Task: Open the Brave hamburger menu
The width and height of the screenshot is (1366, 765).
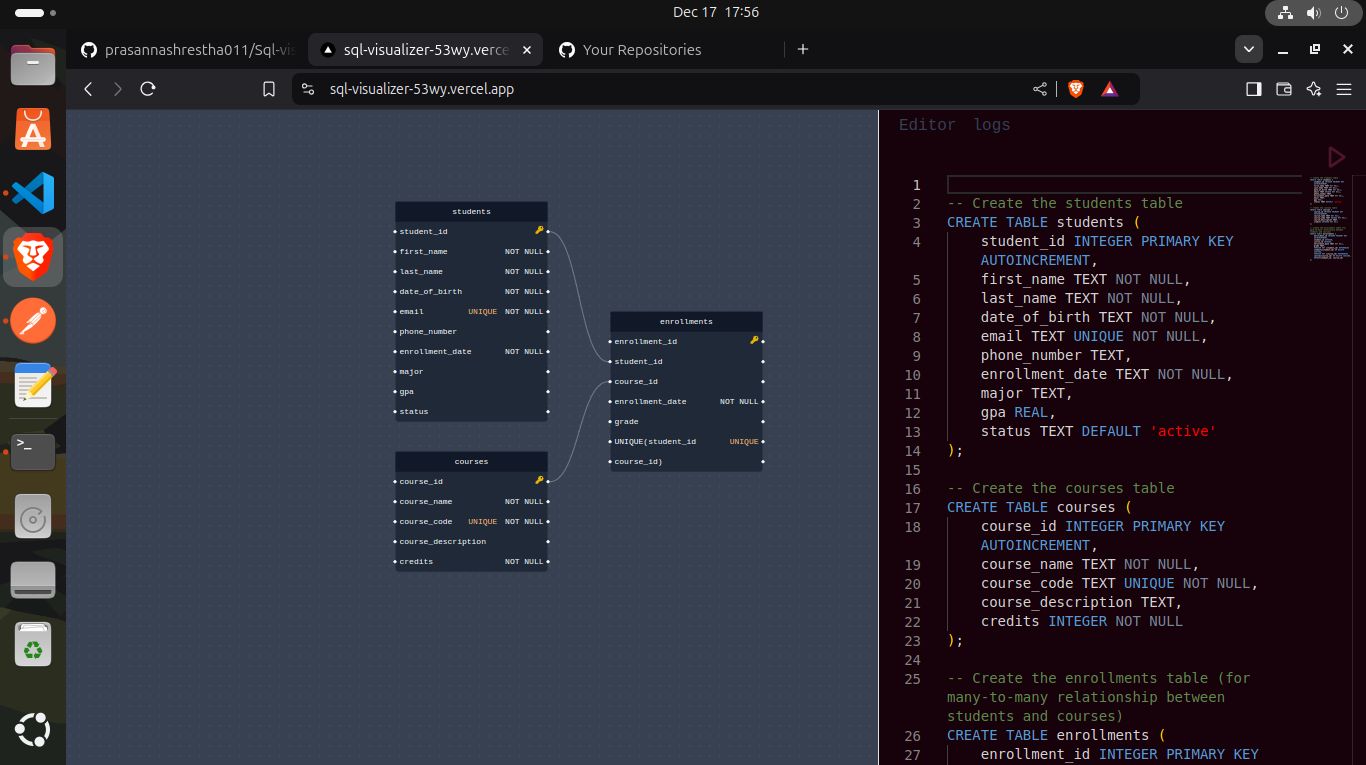Action: [x=1345, y=89]
